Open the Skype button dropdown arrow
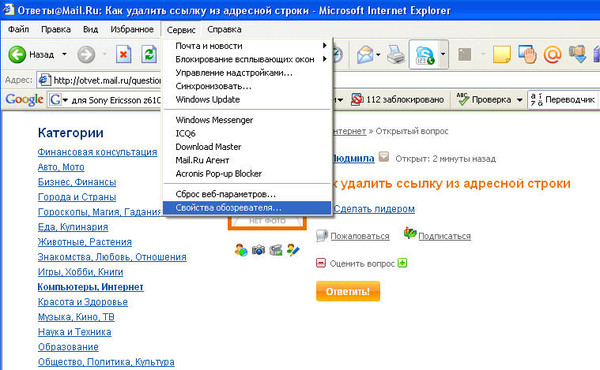 pos(443,54)
